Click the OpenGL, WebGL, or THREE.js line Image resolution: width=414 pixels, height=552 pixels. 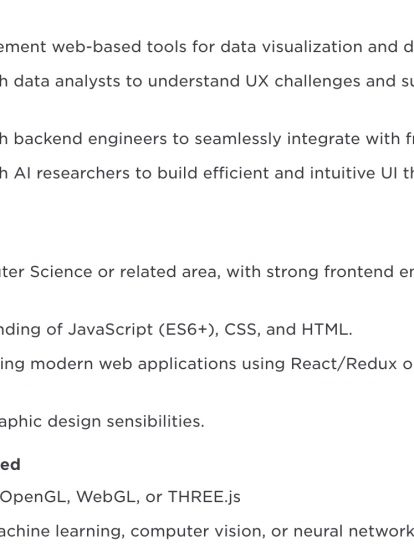coord(120,497)
